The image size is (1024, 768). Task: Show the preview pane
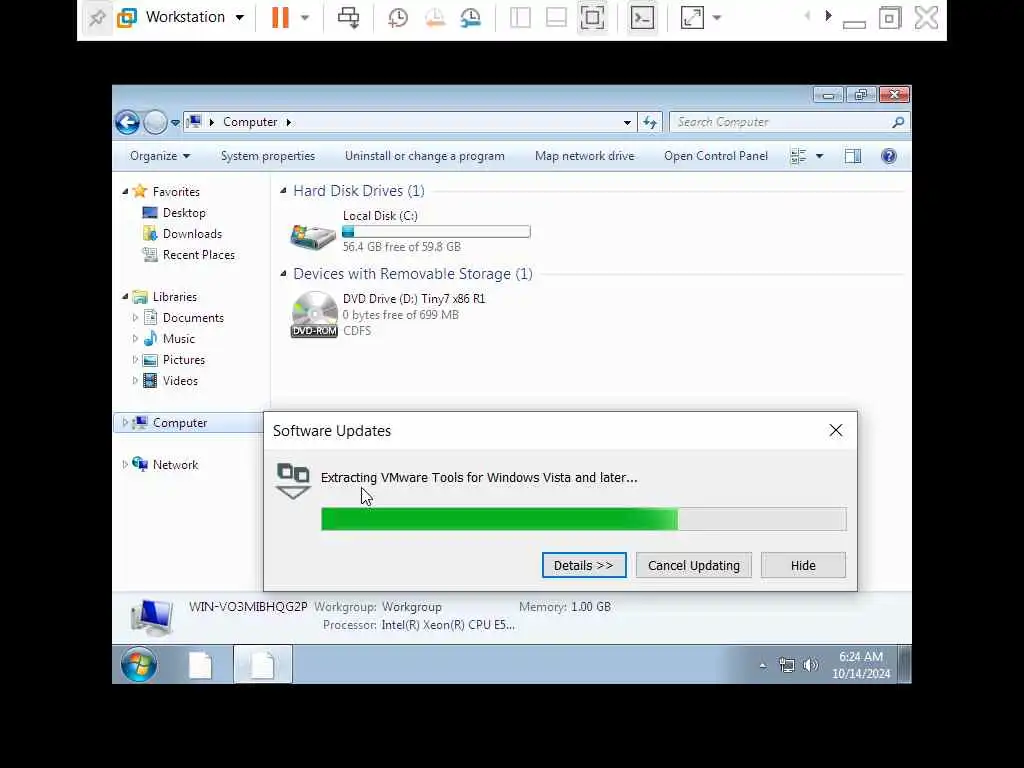[x=853, y=156]
